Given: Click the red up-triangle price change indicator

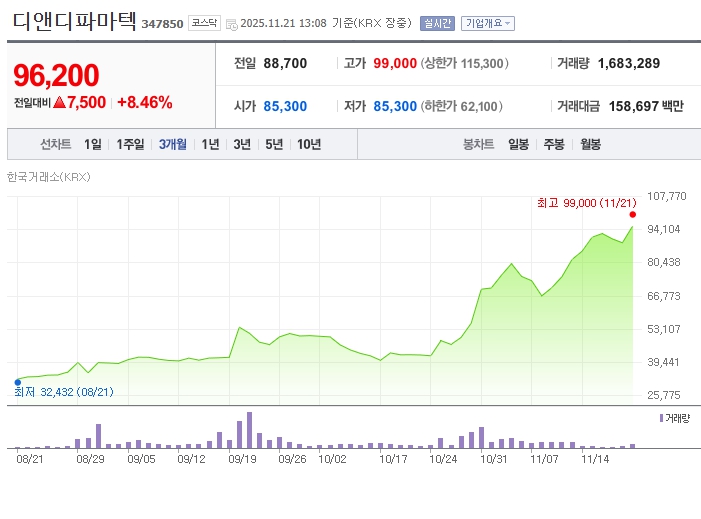Looking at the screenshot, I should coord(59,102).
